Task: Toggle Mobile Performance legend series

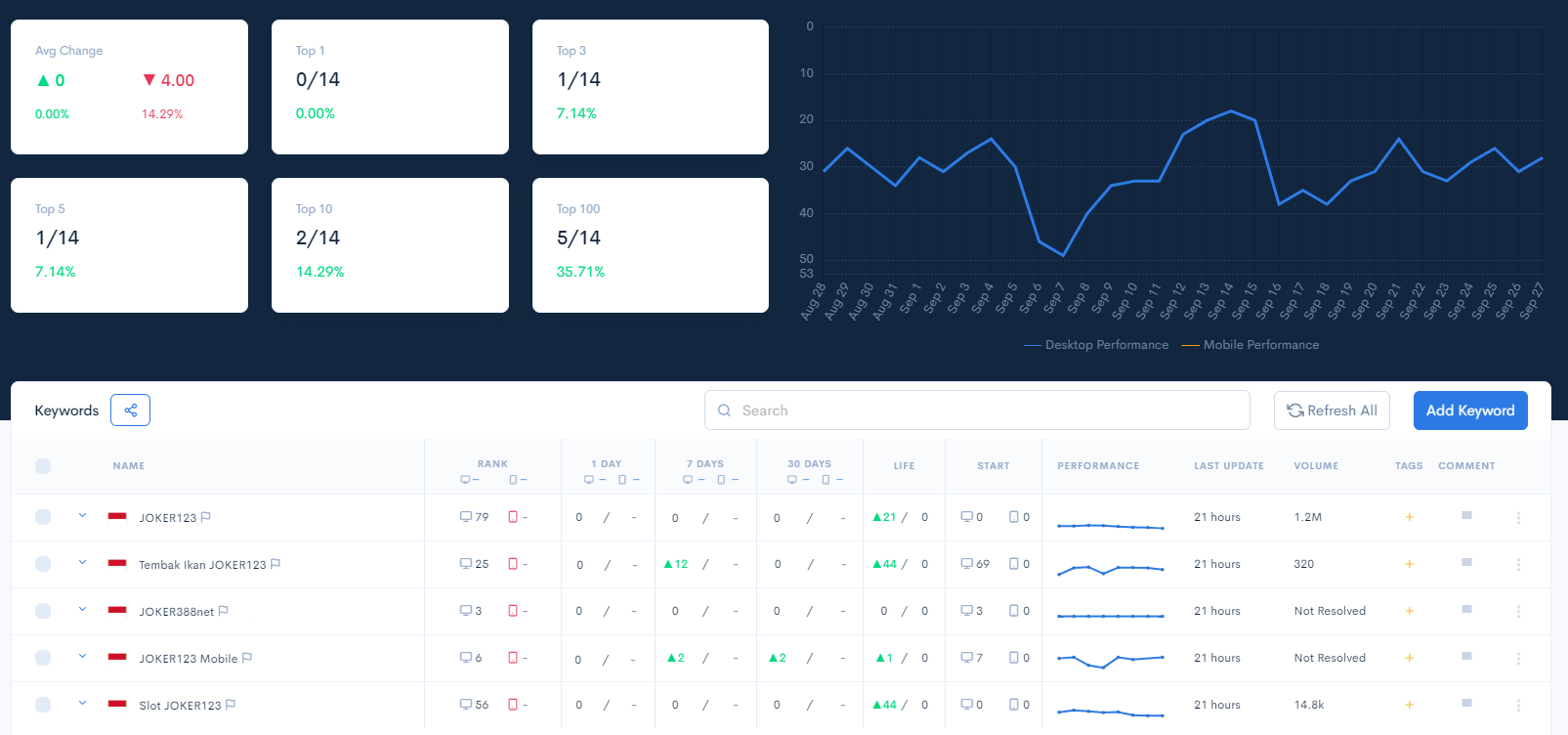Action: coord(1250,345)
